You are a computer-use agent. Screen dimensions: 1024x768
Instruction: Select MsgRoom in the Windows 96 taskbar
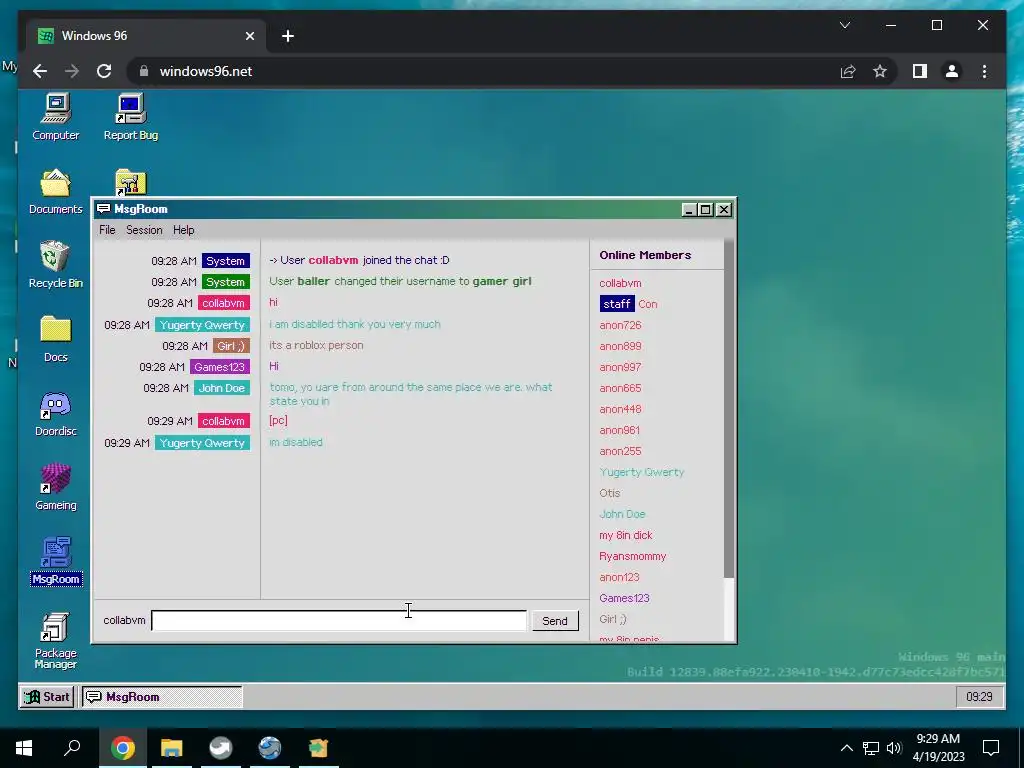[162, 697]
